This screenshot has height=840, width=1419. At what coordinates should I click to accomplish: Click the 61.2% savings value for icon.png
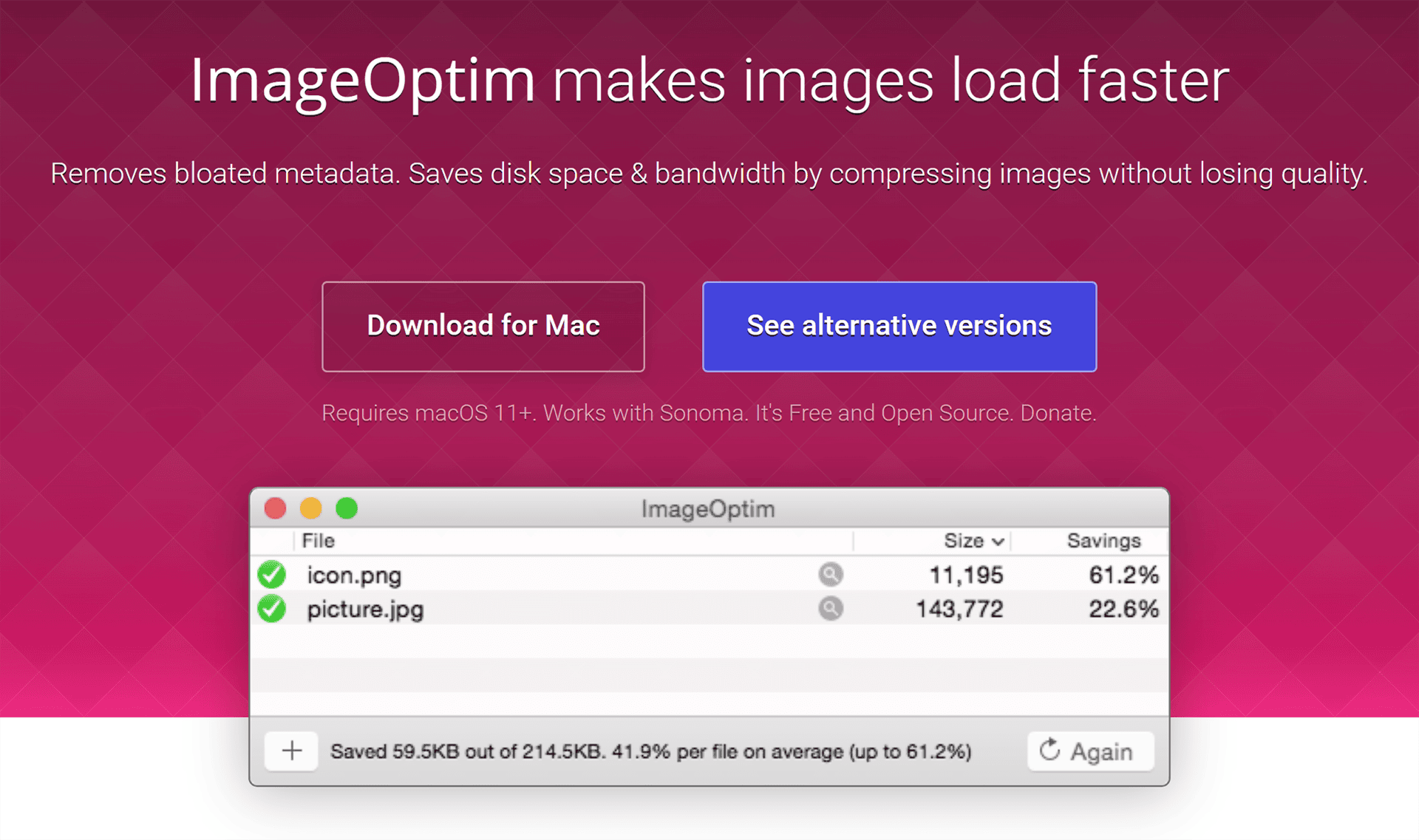1123,575
